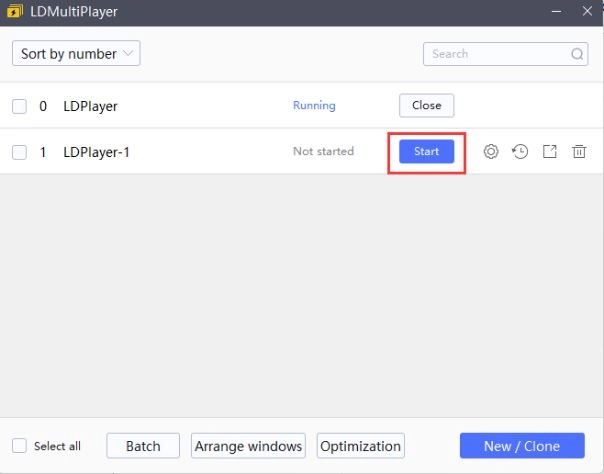Viewport: 604px width, 474px height.
Task: Minimize the LDMultiPlayer window
Action: coord(555,11)
